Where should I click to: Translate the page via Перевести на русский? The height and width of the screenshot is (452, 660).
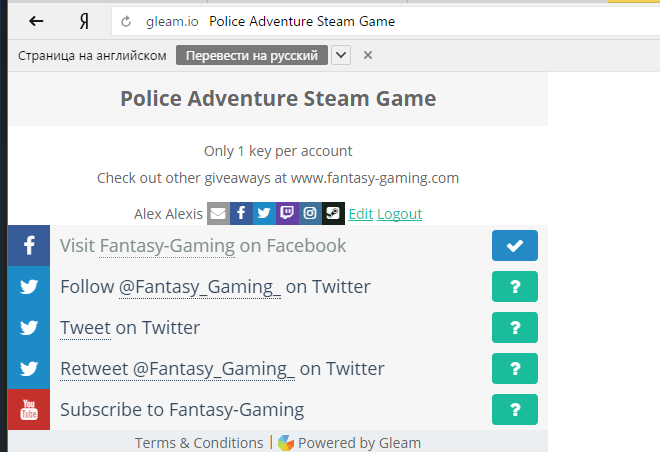point(252,55)
